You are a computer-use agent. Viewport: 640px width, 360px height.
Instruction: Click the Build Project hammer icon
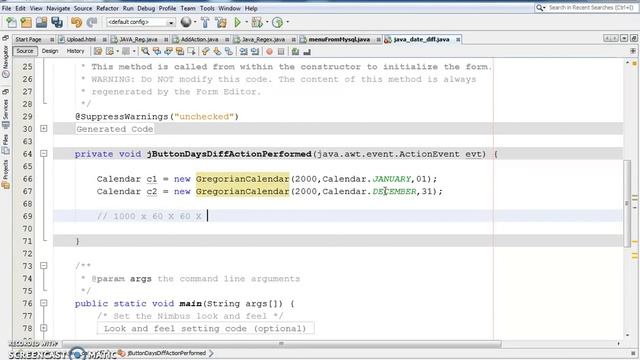tap(205, 22)
